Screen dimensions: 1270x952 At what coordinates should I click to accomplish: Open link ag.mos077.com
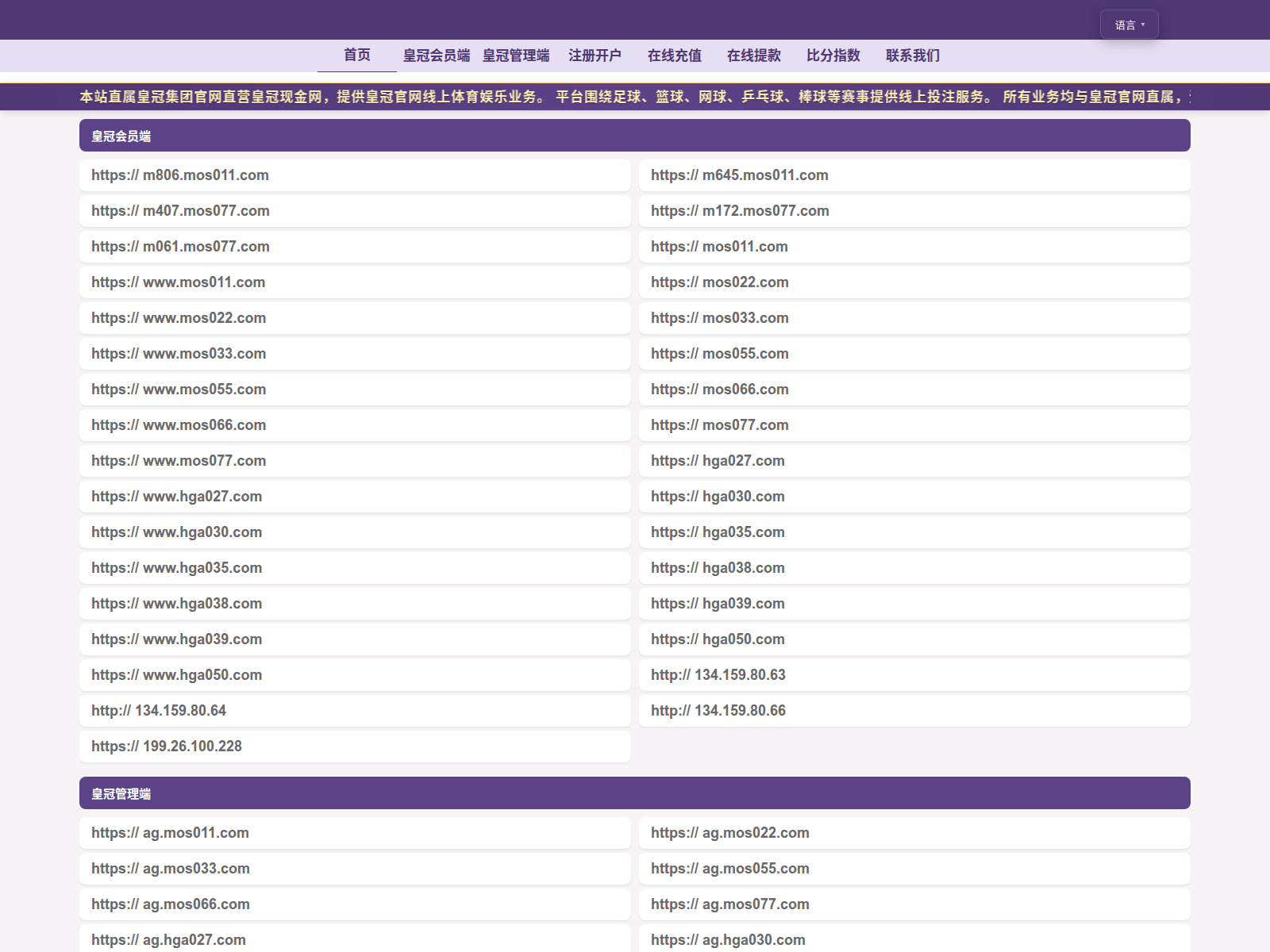pyautogui.click(x=914, y=904)
